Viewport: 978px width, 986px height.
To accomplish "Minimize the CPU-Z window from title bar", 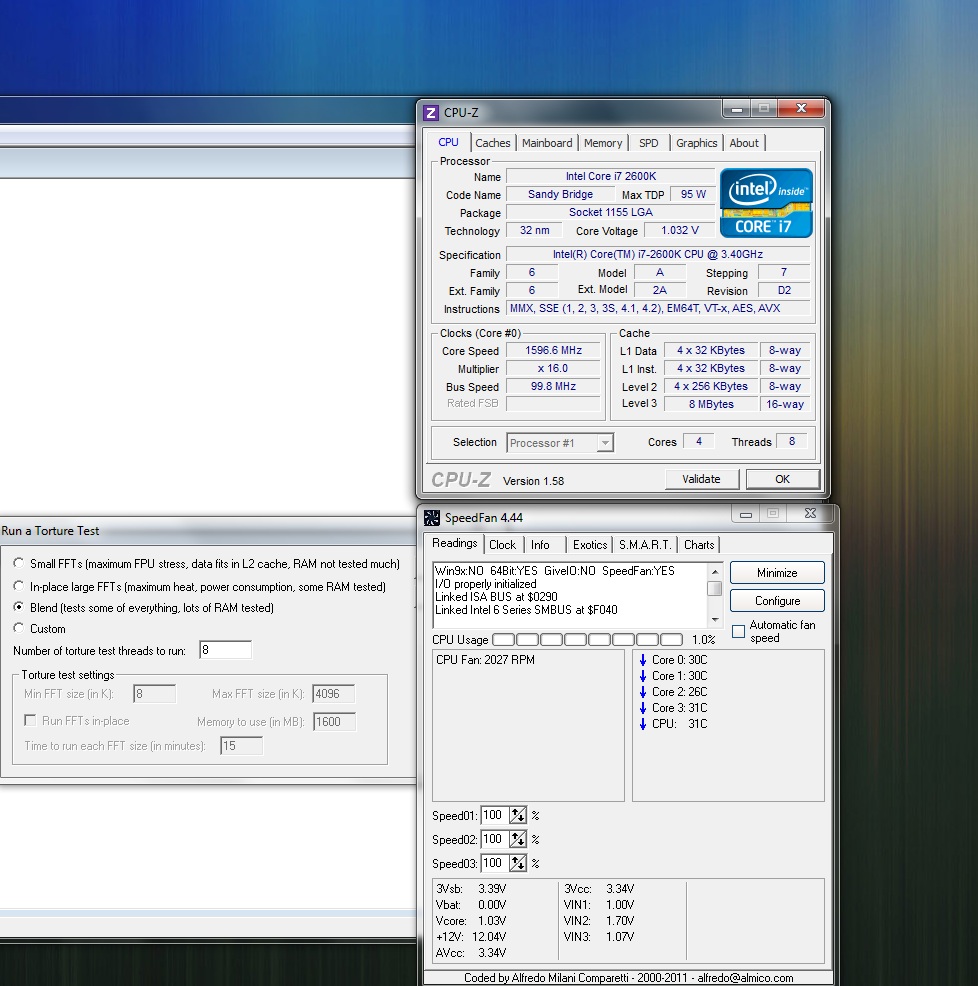I will pos(738,108).
